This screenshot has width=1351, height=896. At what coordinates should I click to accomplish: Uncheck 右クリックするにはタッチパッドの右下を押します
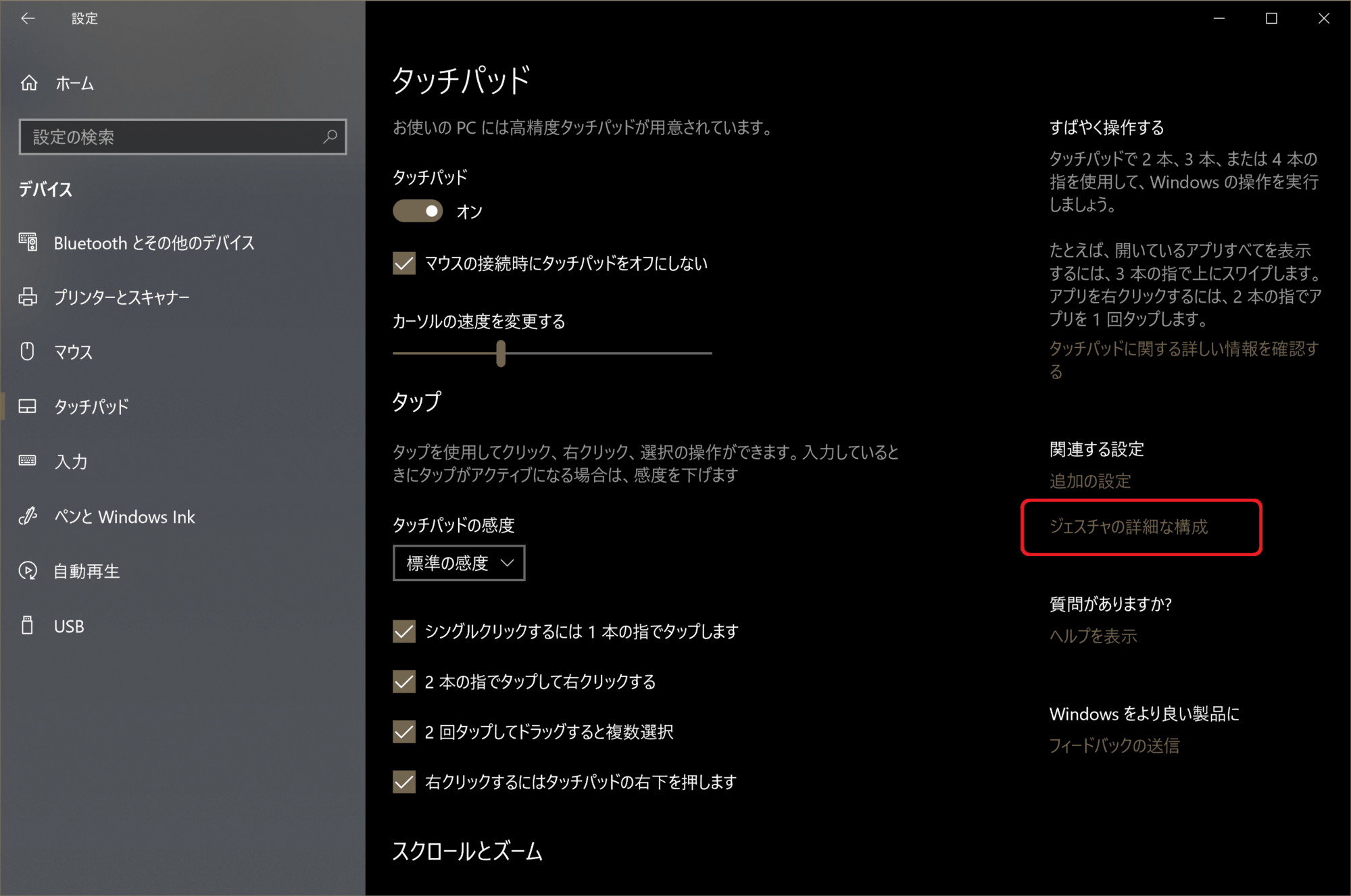(x=404, y=782)
